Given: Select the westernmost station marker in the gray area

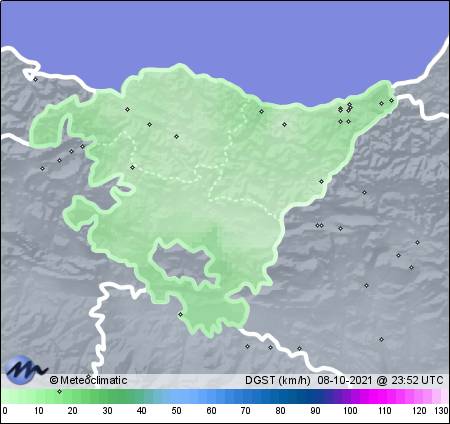Looking at the screenshot, I should [x=42, y=168].
